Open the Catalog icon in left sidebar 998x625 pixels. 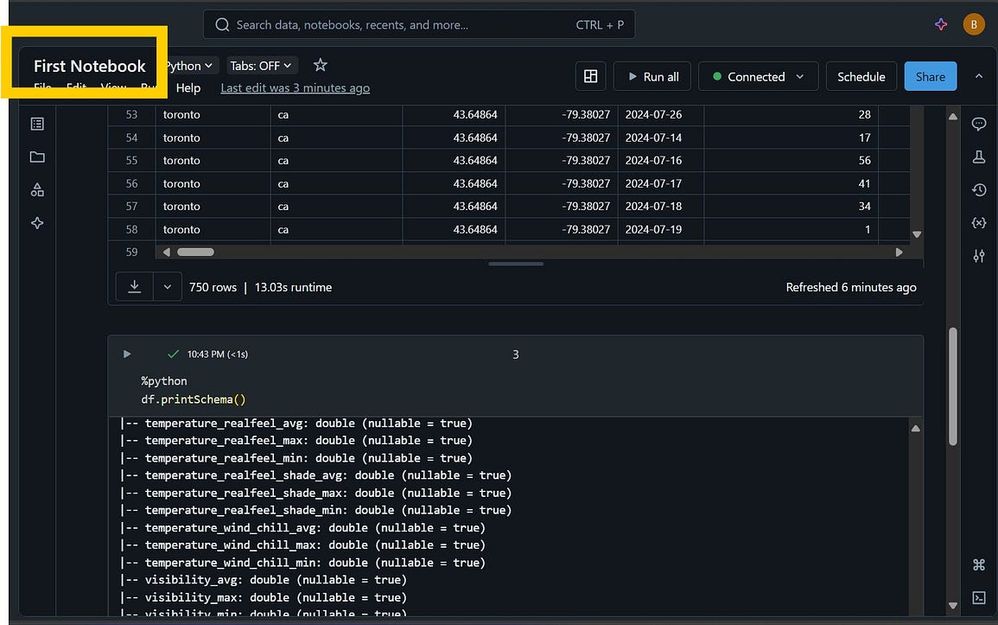(x=37, y=190)
